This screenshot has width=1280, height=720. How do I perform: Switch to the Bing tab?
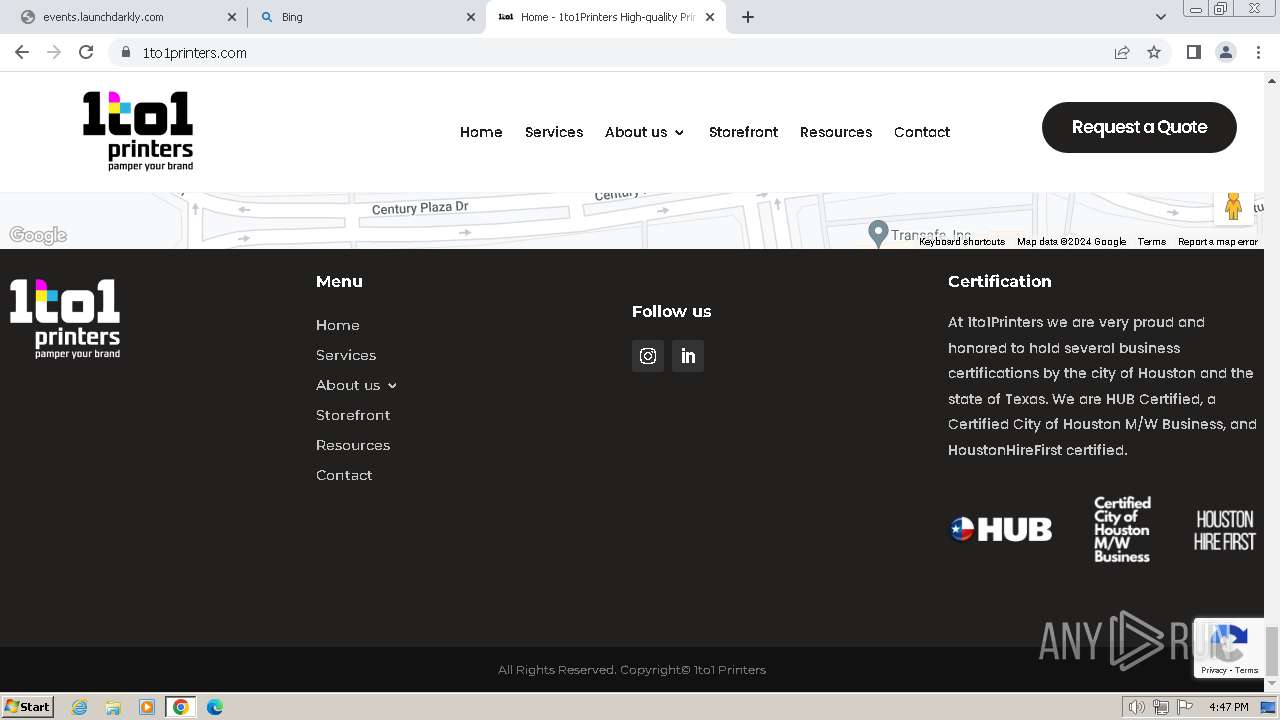pos(366,17)
